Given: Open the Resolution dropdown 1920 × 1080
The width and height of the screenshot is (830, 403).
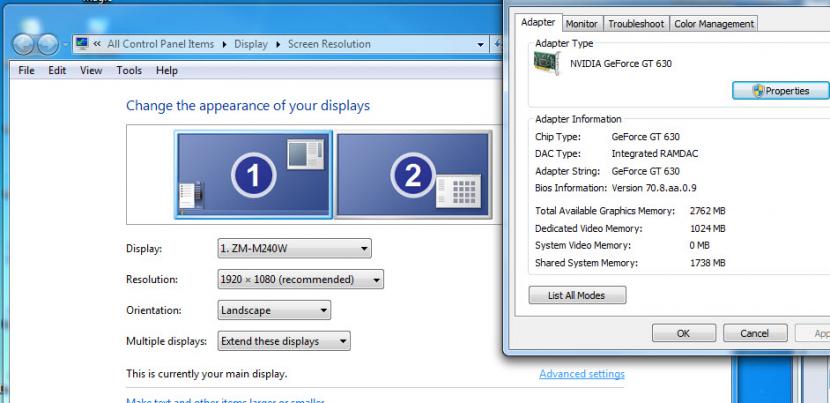Looking at the screenshot, I should [x=300, y=280].
